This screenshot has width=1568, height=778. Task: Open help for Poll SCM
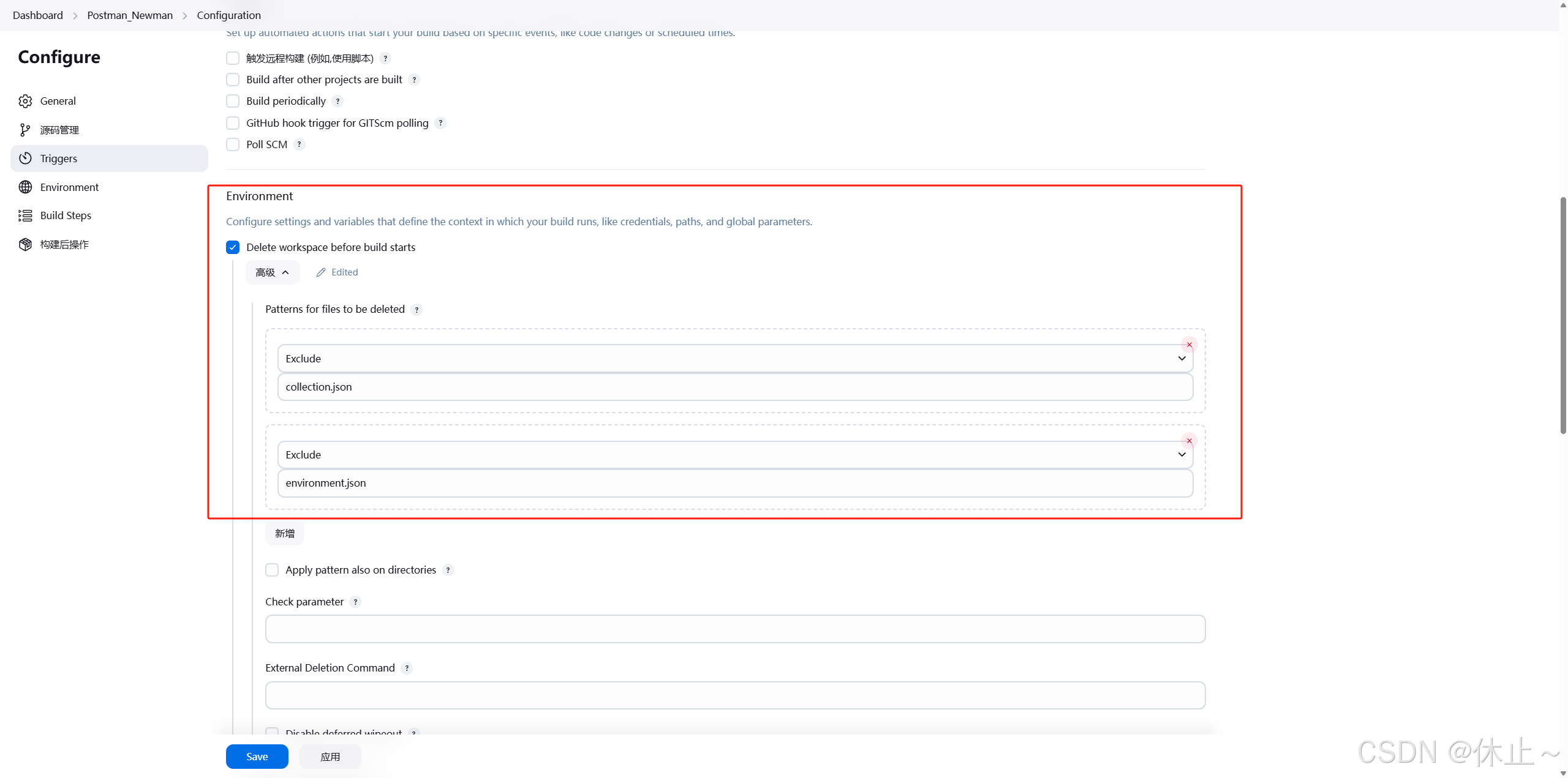point(299,144)
